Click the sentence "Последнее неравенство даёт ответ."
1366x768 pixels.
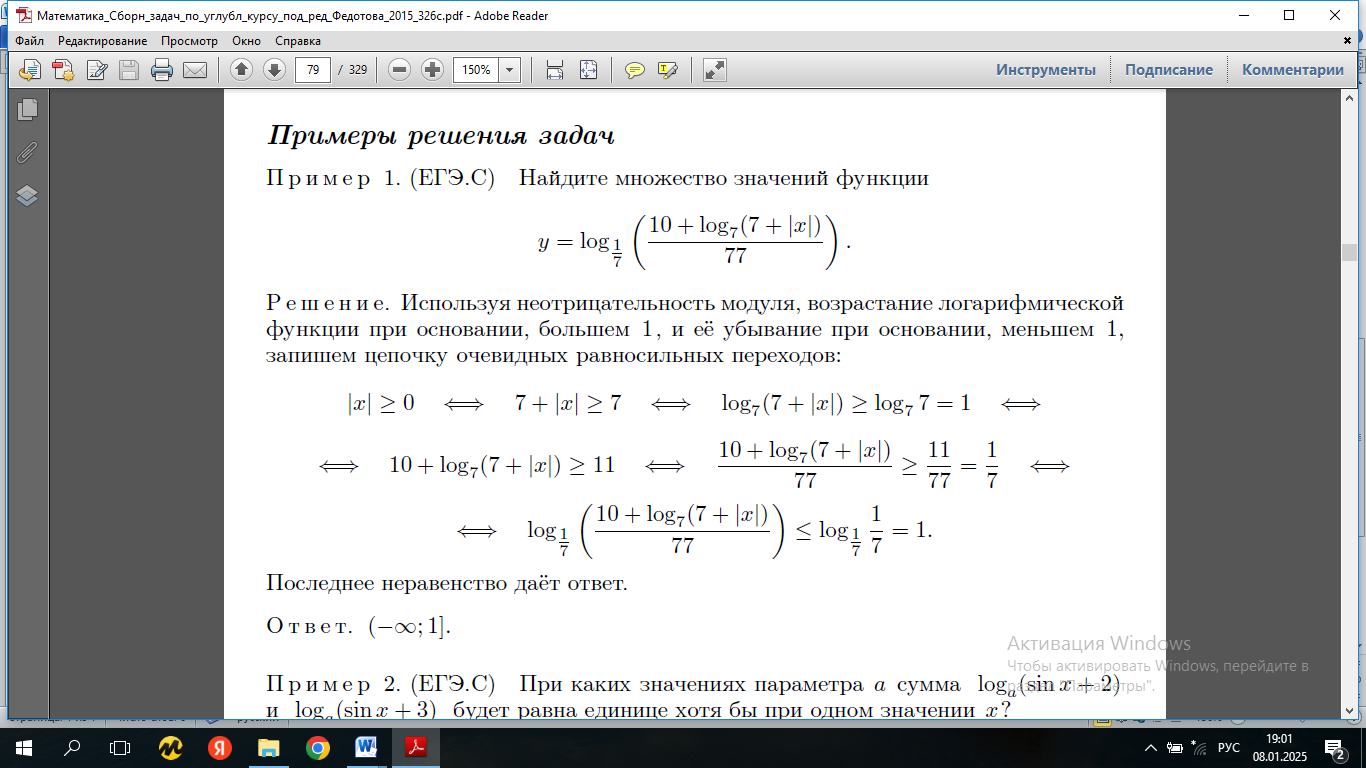[x=447, y=583]
